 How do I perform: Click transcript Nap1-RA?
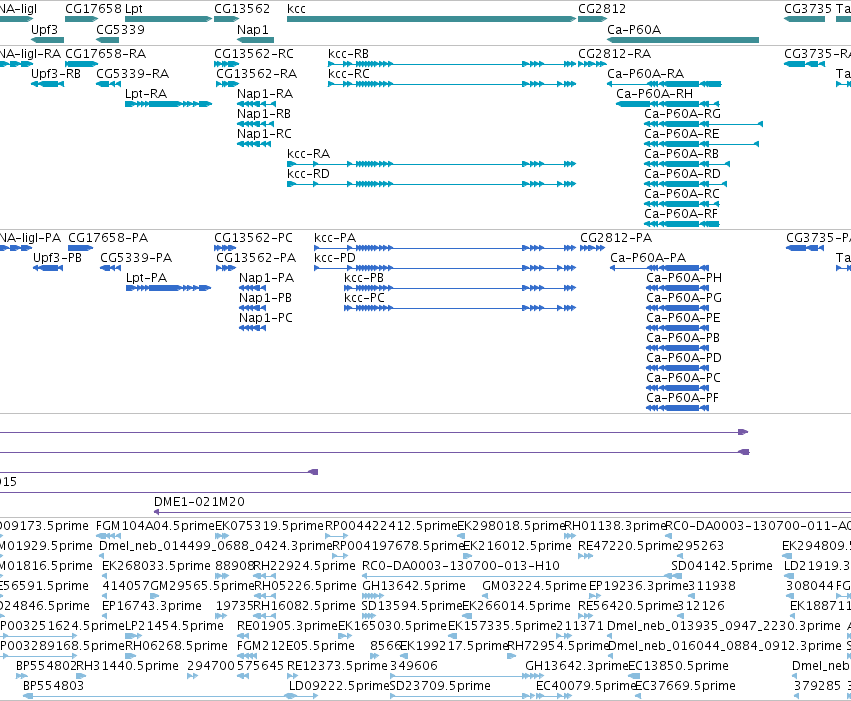[265, 94]
